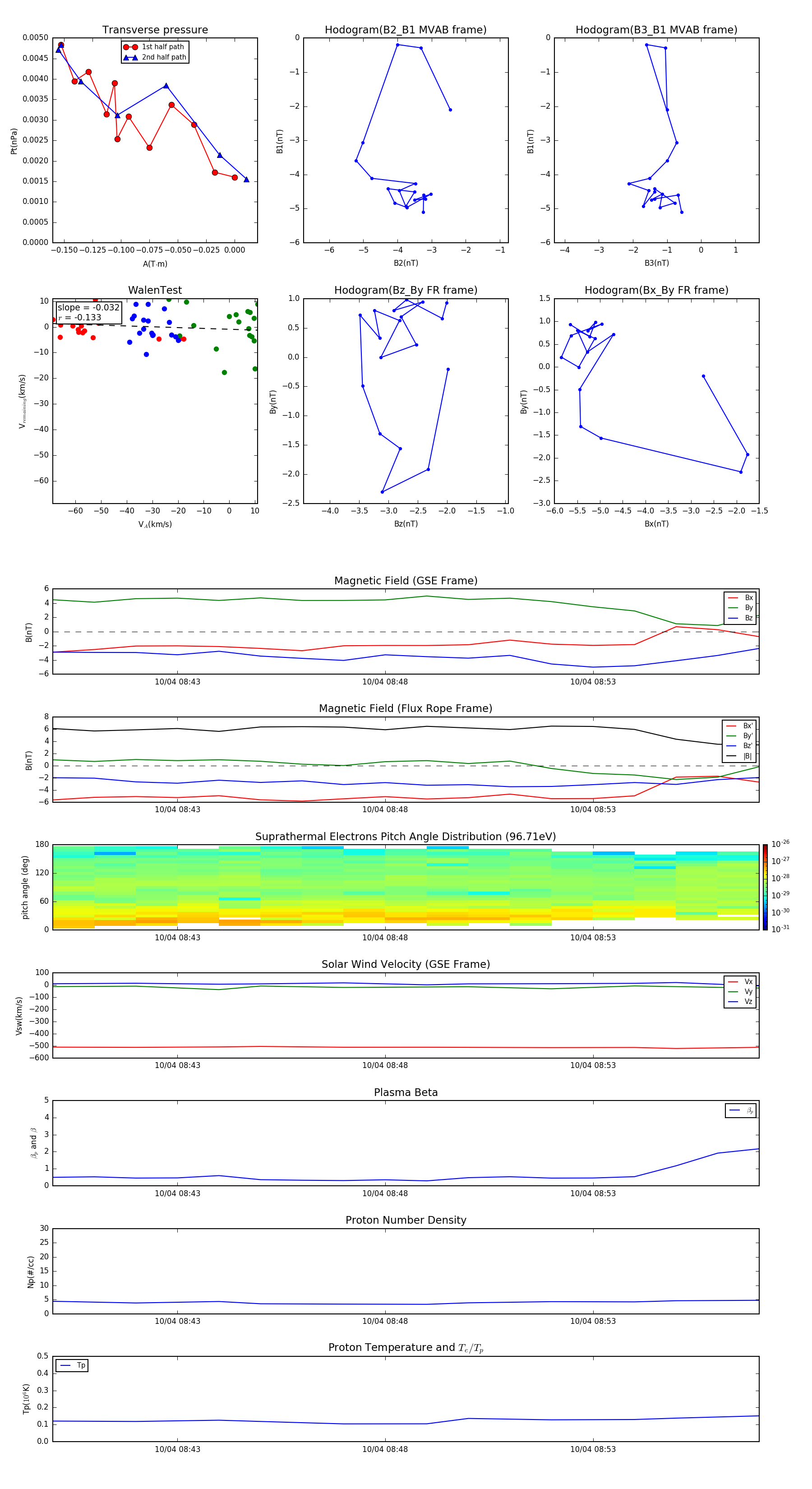Click the colorbar's bottom "10^-31" label
Viewport: 812px width, 1489px height.
(780, 929)
